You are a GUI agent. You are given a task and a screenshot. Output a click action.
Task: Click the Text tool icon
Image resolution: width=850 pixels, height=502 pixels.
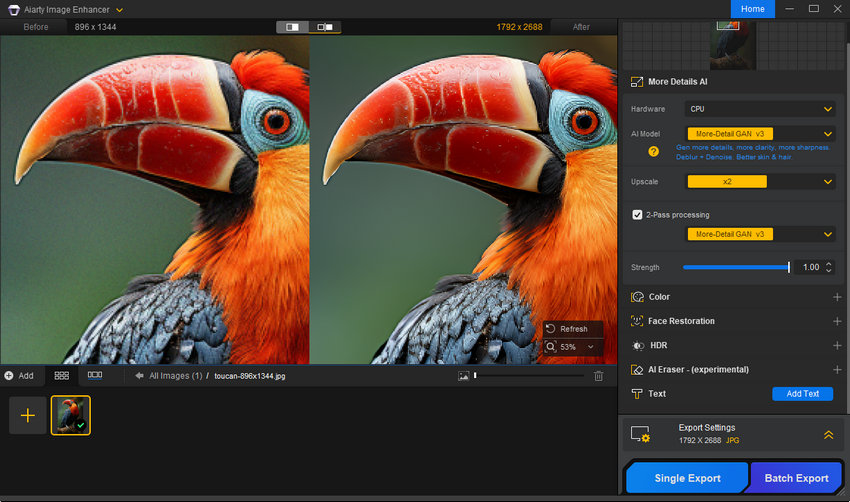click(x=637, y=394)
